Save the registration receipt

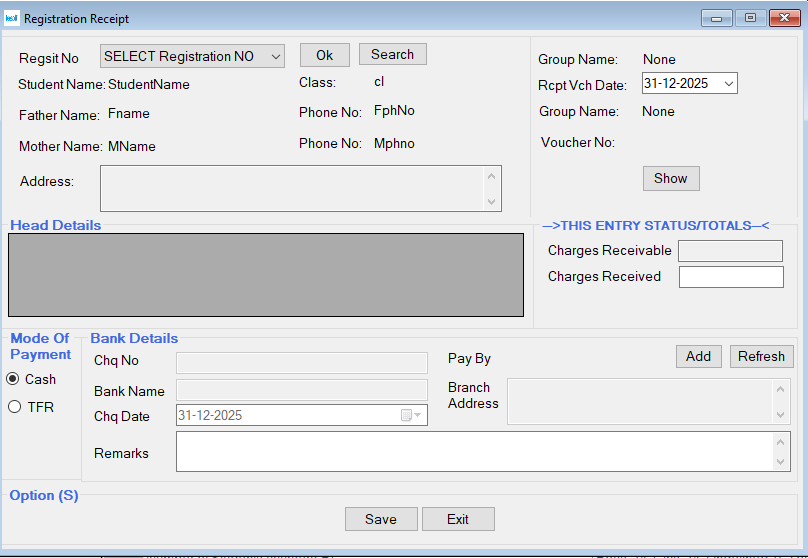pos(380,519)
